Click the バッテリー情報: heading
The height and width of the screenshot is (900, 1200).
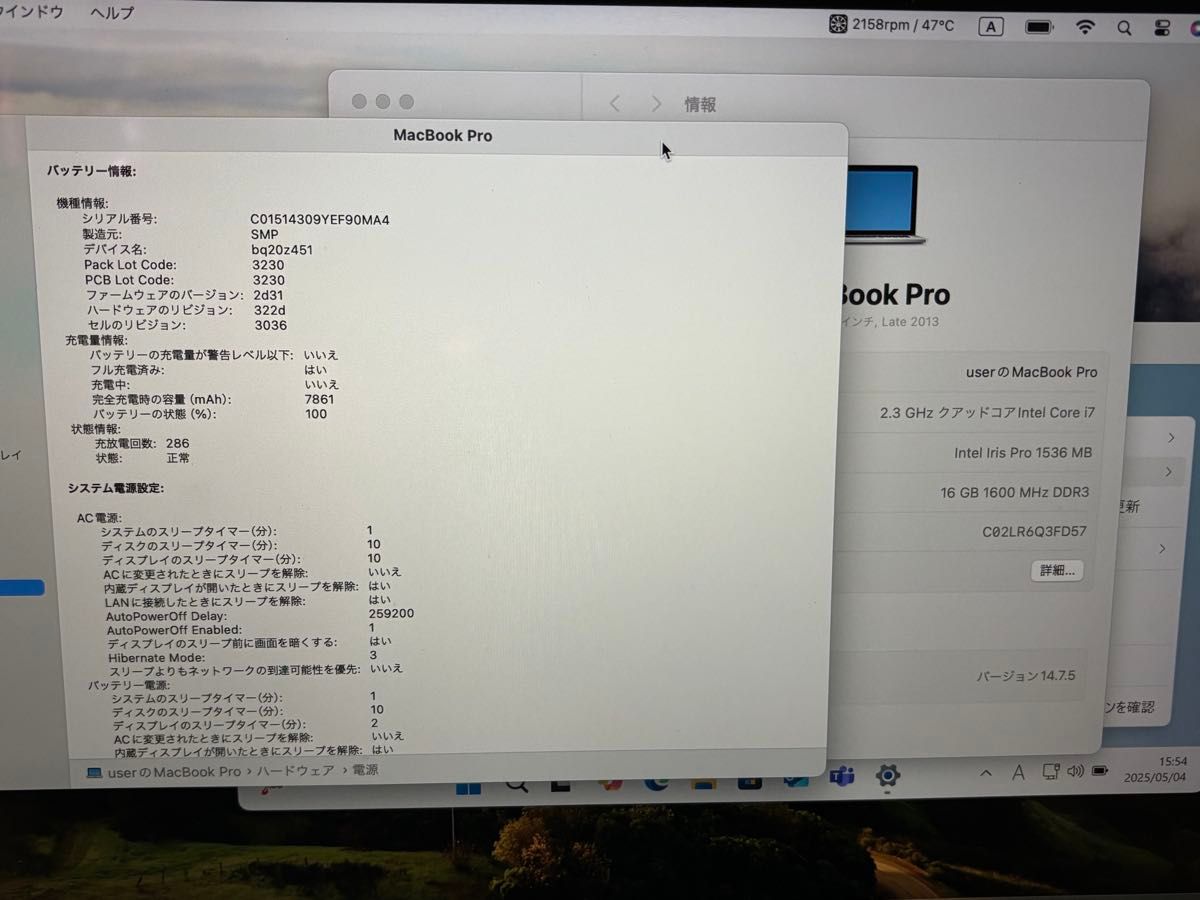91,171
